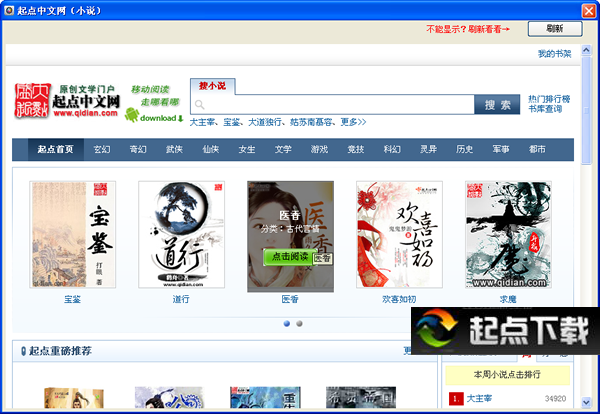
Task: Open fourth recommended book thumbnail in 重磅推荐
Action: (361, 398)
